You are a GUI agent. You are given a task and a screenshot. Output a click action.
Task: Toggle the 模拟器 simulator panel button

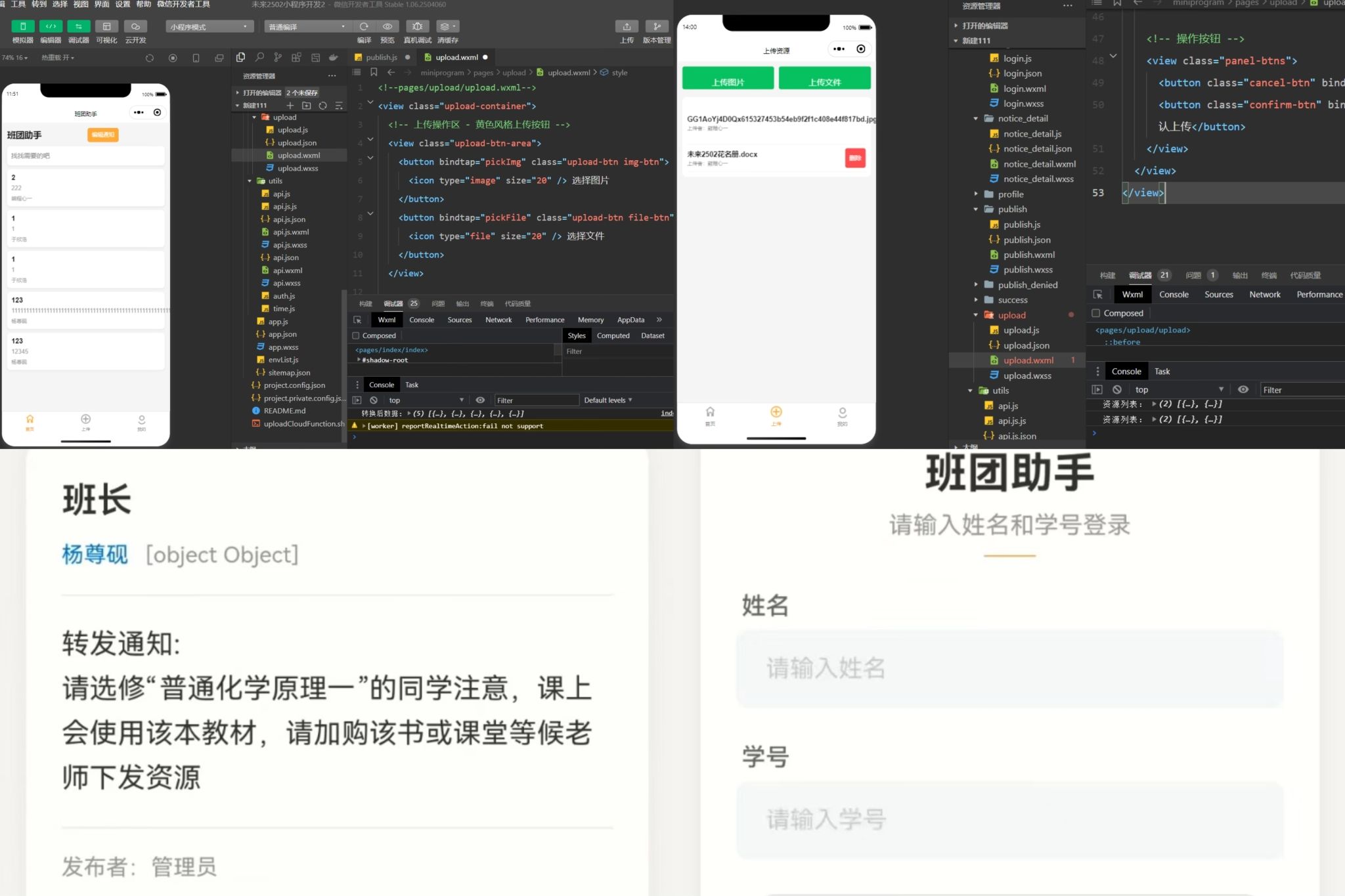click(23, 26)
